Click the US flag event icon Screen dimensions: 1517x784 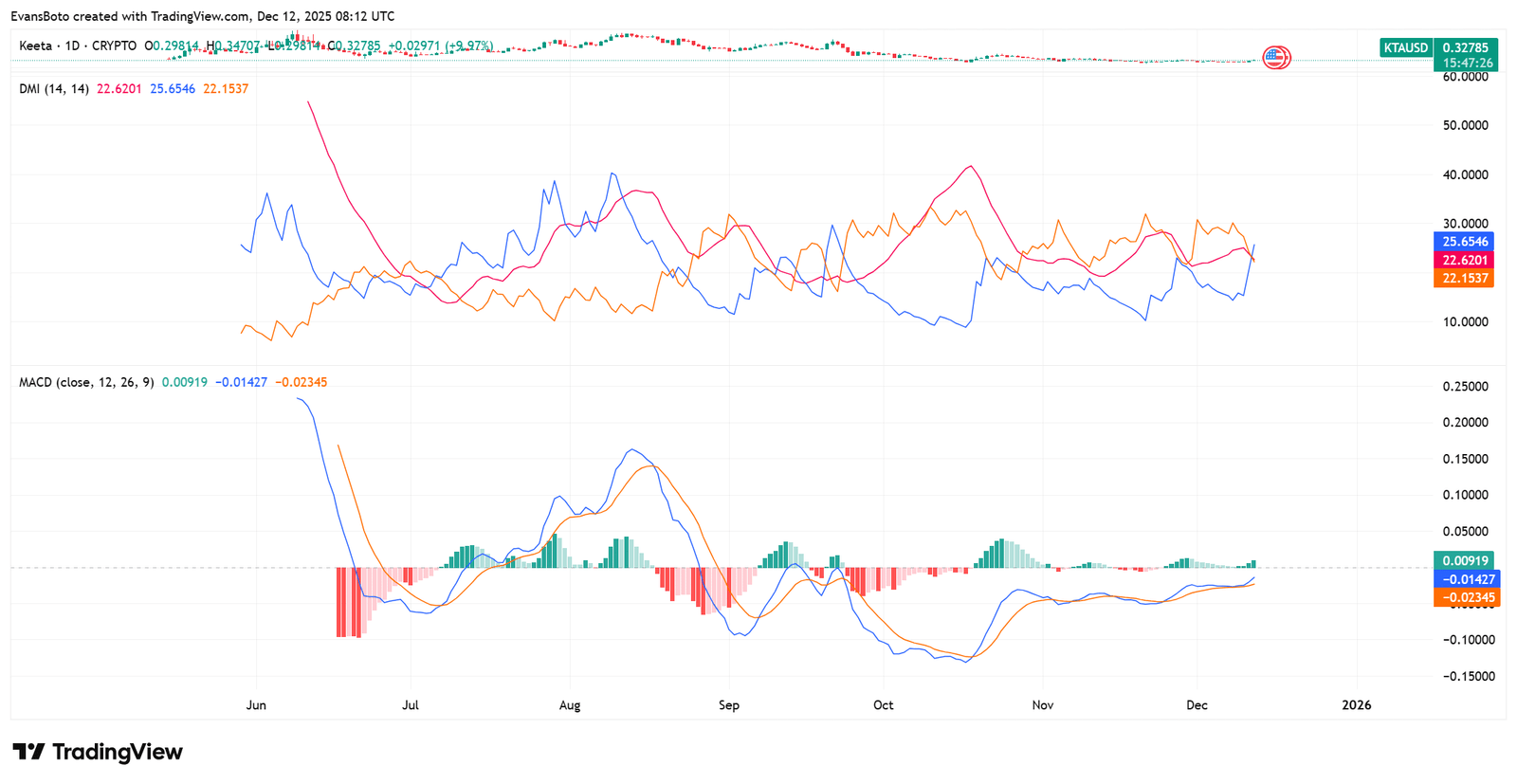tap(1276, 58)
